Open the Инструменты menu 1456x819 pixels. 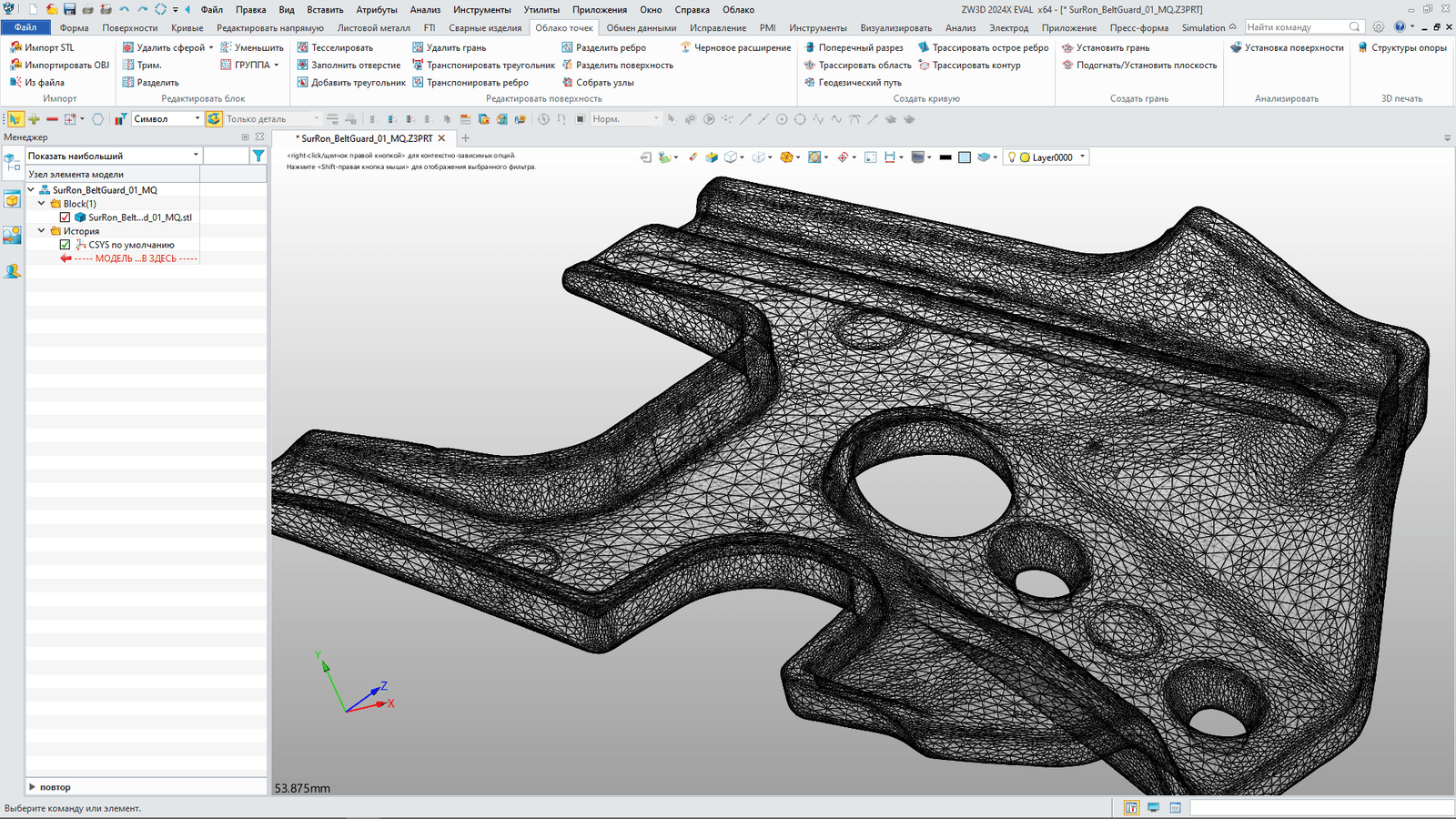click(x=481, y=10)
